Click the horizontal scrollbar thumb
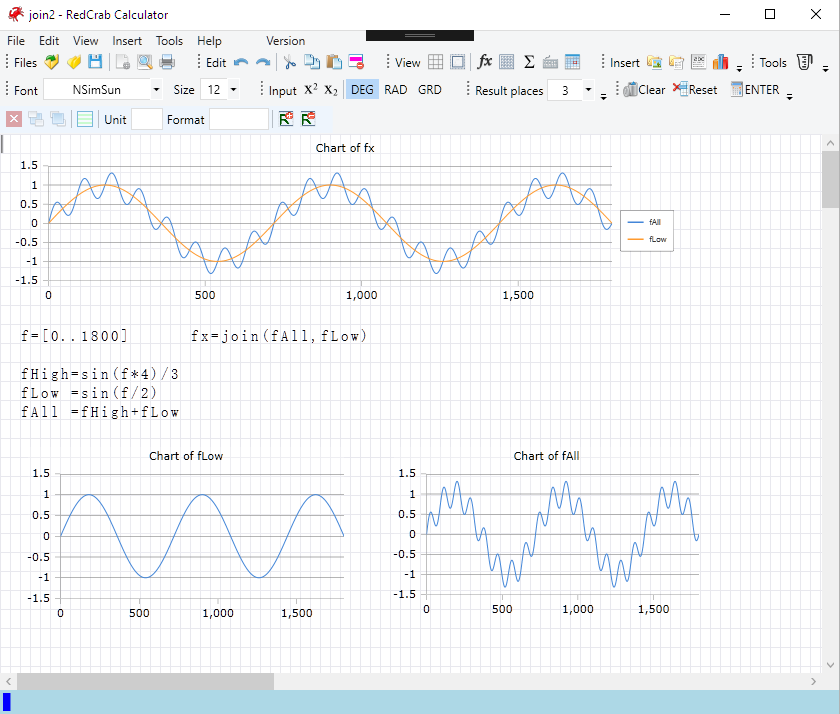Image resolution: width=840 pixels, height=714 pixels. point(145,681)
